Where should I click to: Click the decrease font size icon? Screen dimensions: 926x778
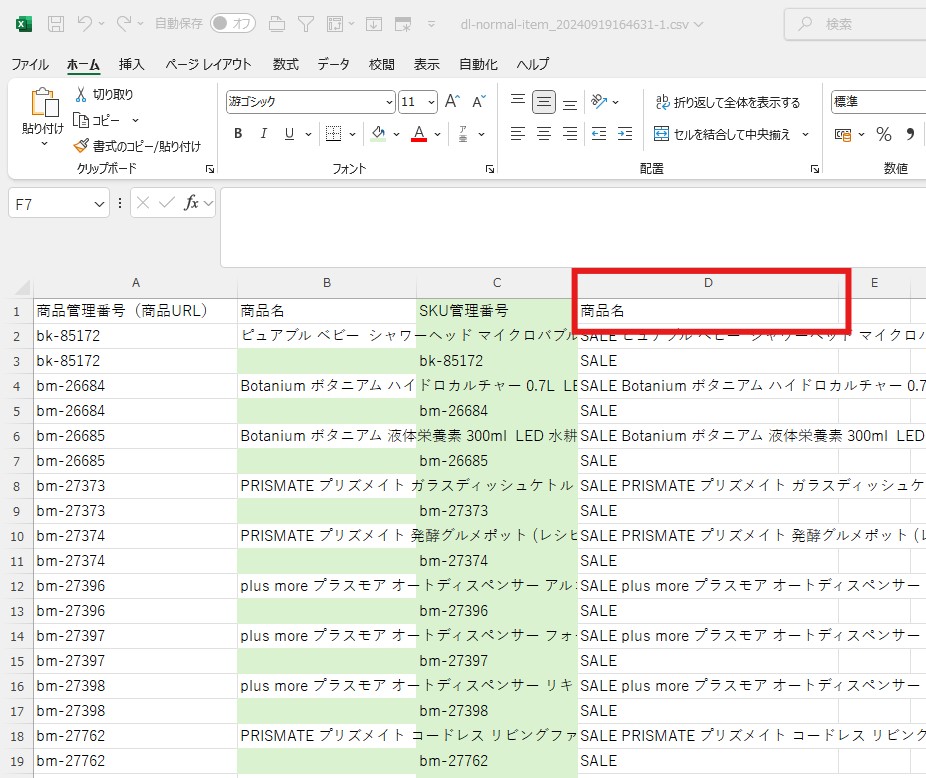pyautogui.click(x=478, y=102)
